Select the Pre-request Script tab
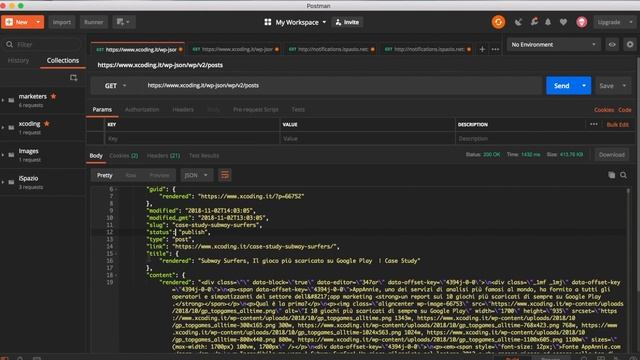This screenshot has height=360, width=640. (256, 109)
